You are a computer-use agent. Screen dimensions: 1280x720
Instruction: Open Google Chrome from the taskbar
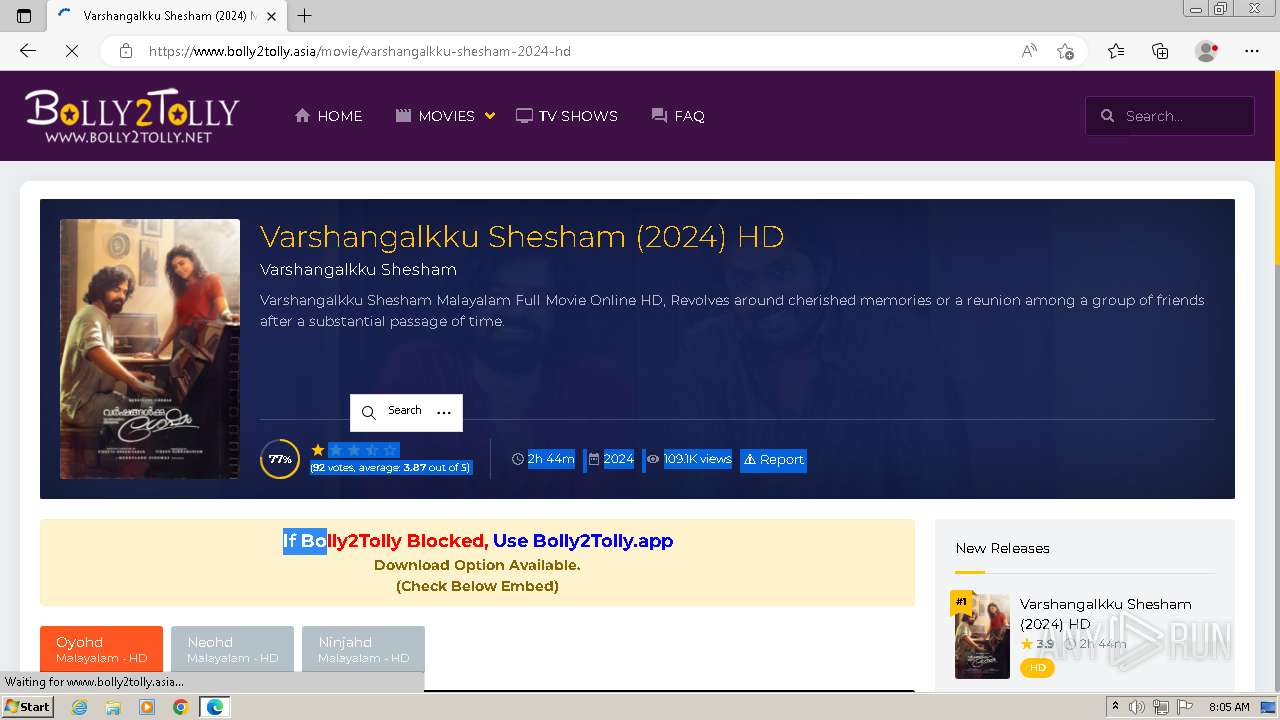[x=181, y=707]
